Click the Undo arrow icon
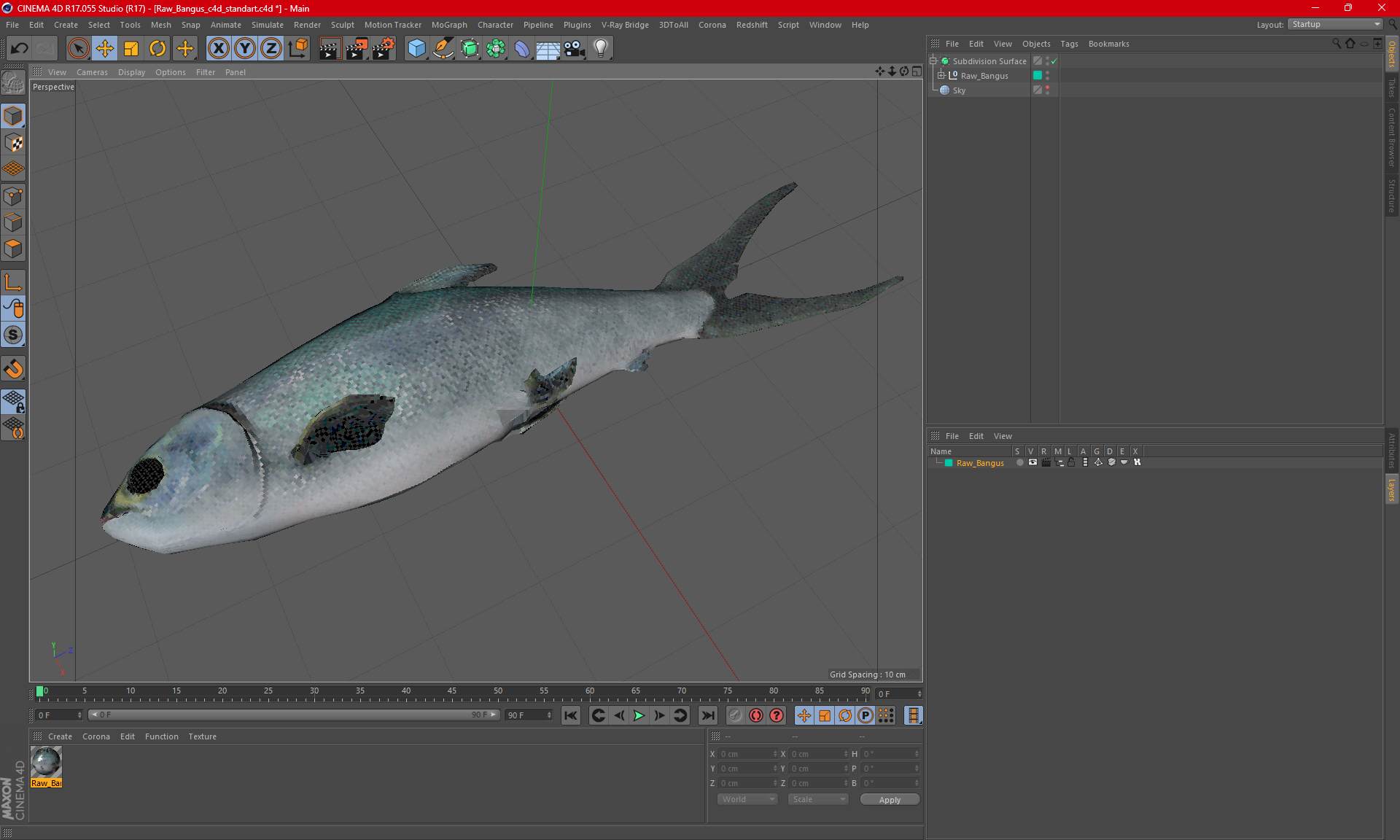This screenshot has height=840, width=1400. [x=20, y=49]
